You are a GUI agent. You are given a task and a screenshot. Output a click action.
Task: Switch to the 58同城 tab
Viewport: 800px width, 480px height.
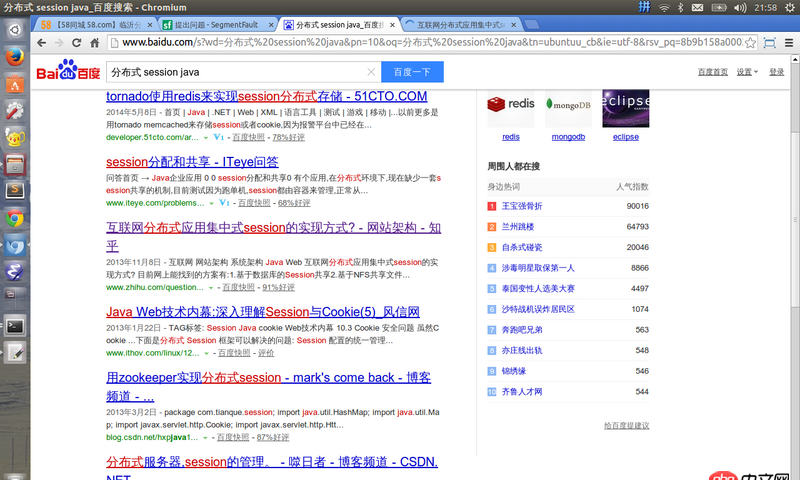[x=94, y=24]
